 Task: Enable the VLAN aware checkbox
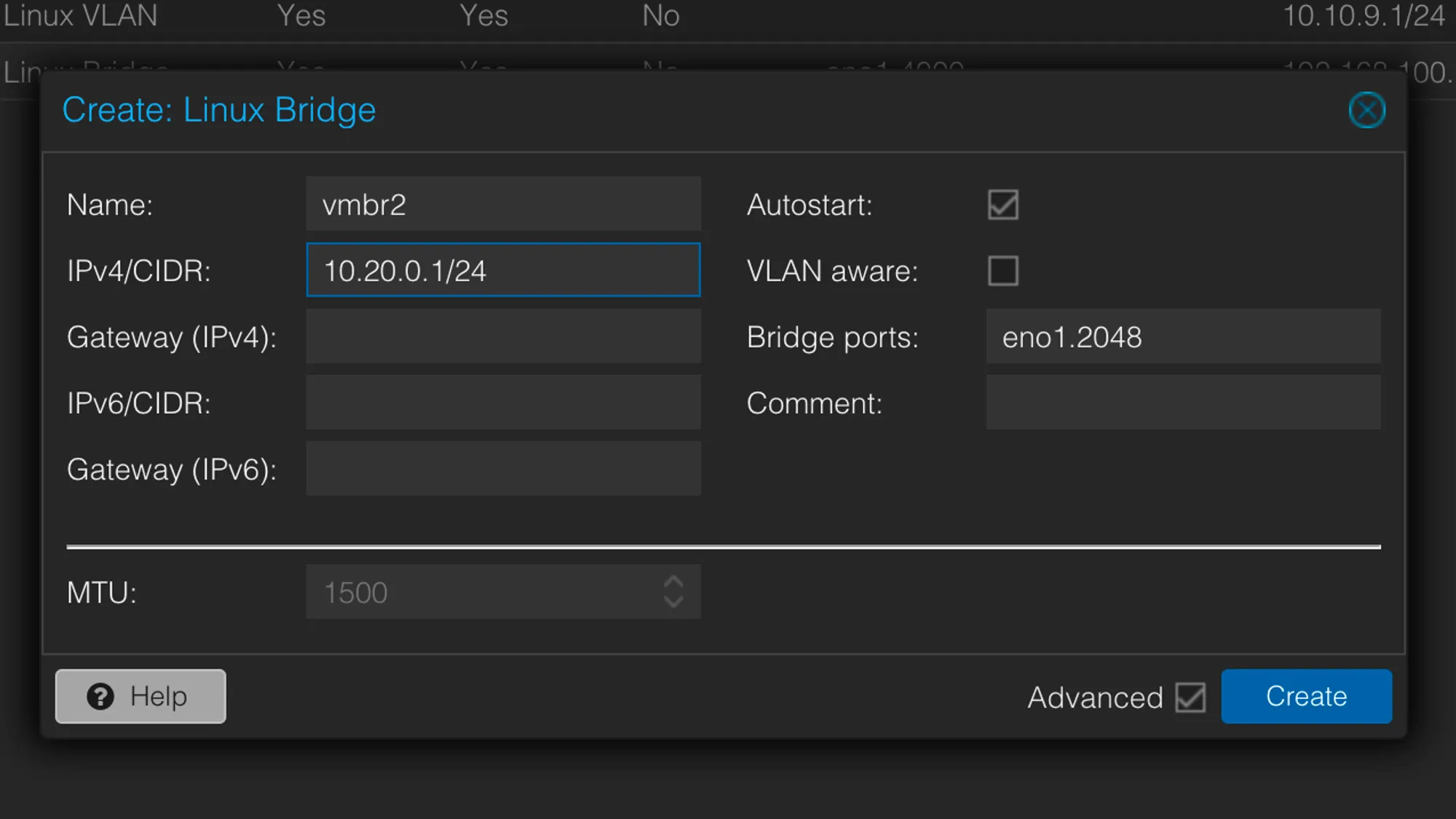pos(1002,271)
